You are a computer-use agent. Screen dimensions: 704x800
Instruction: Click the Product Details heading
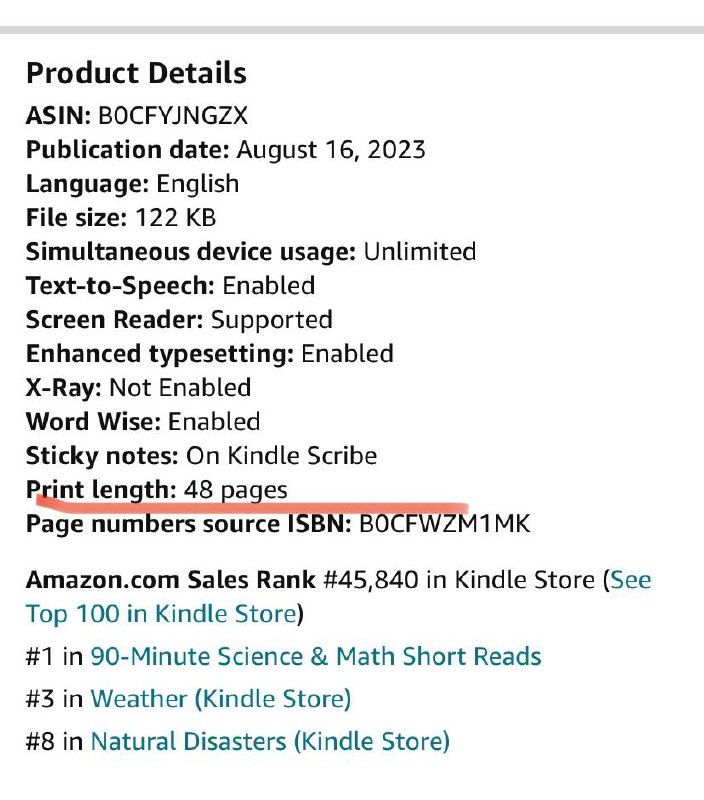pyautogui.click(x=136, y=73)
